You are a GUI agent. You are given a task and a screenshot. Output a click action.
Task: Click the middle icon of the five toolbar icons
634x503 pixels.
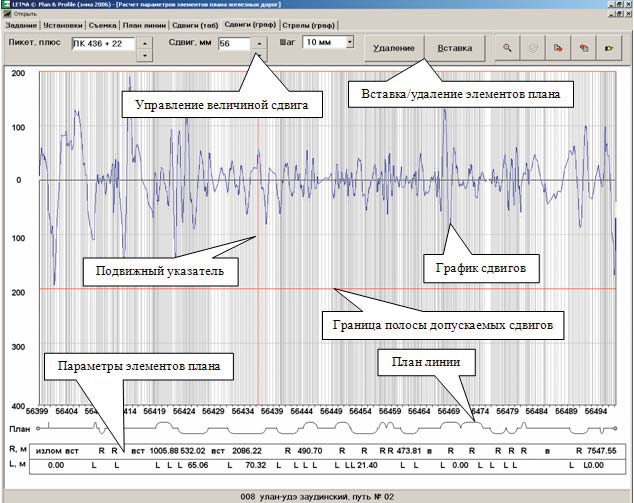coord(558,47)
